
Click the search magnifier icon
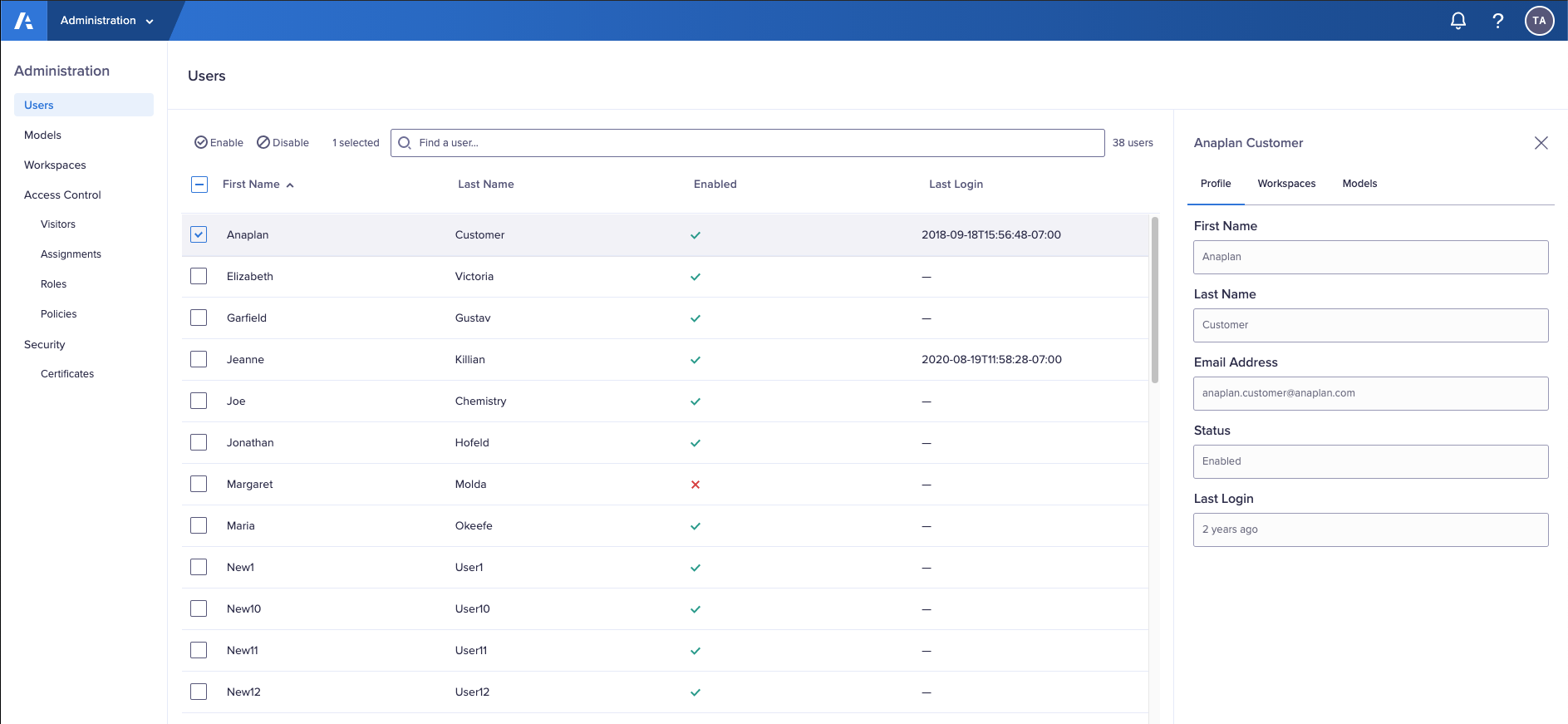[x=405, y=143]
